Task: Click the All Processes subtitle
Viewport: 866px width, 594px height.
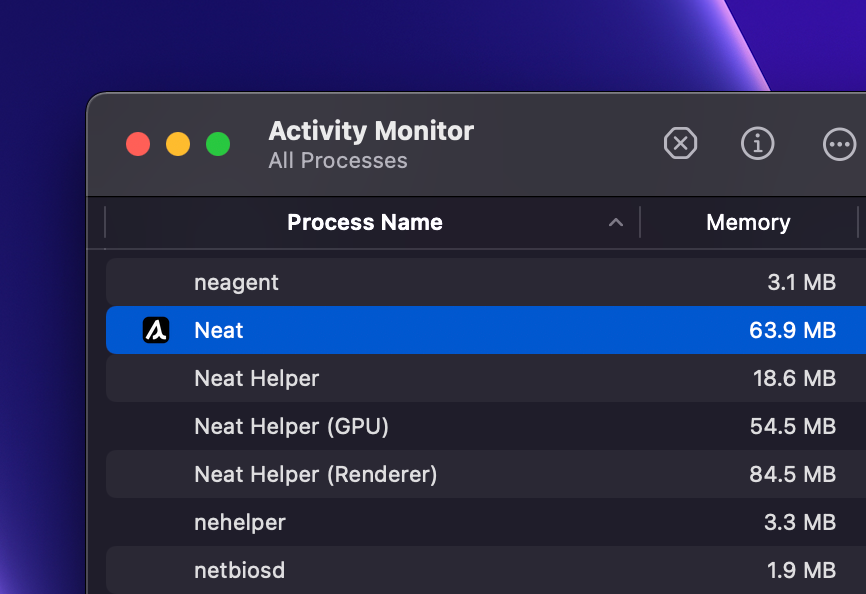Action: [338, 161]
